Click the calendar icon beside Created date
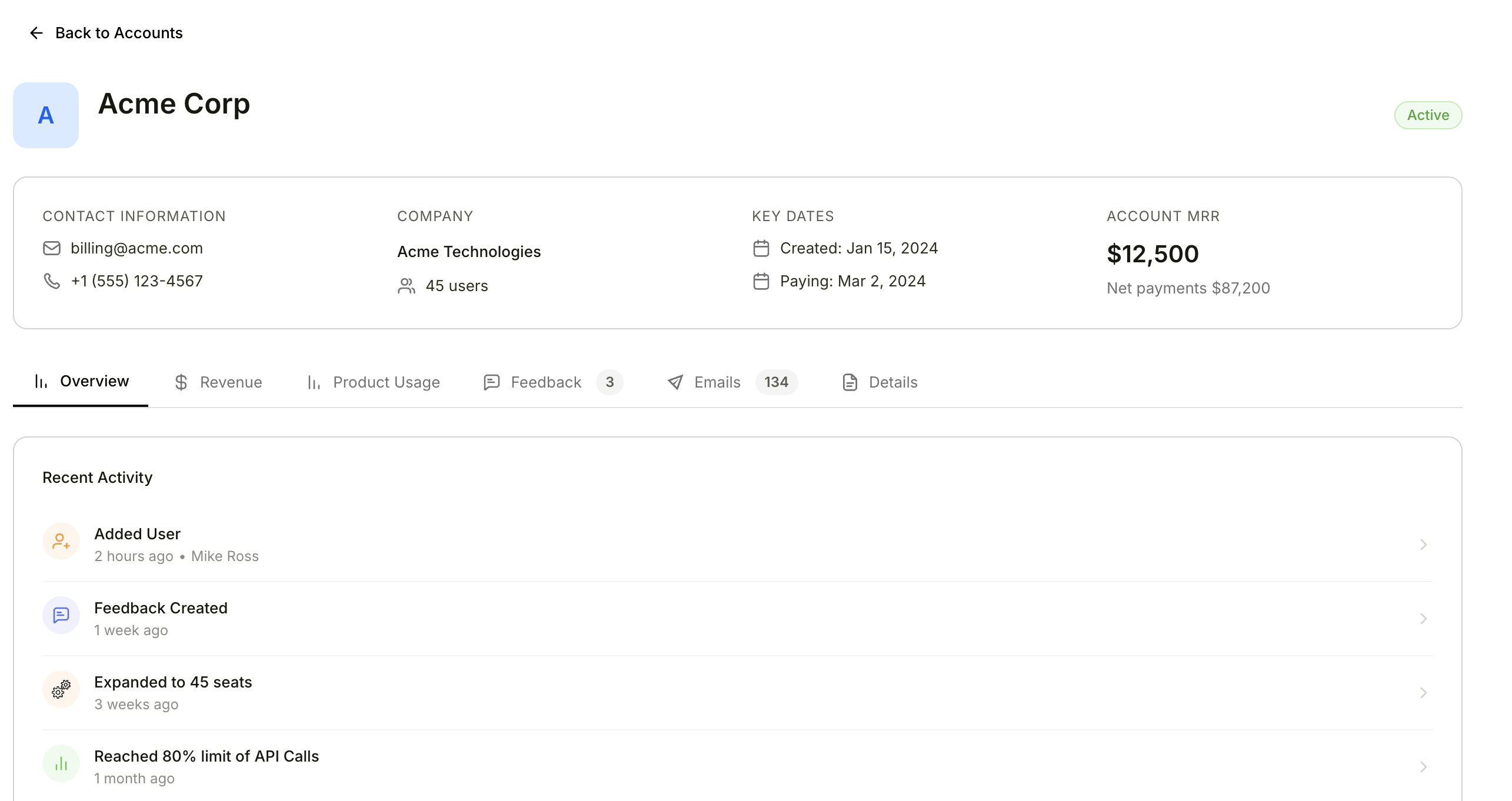1512x801 pixels. 761,248
